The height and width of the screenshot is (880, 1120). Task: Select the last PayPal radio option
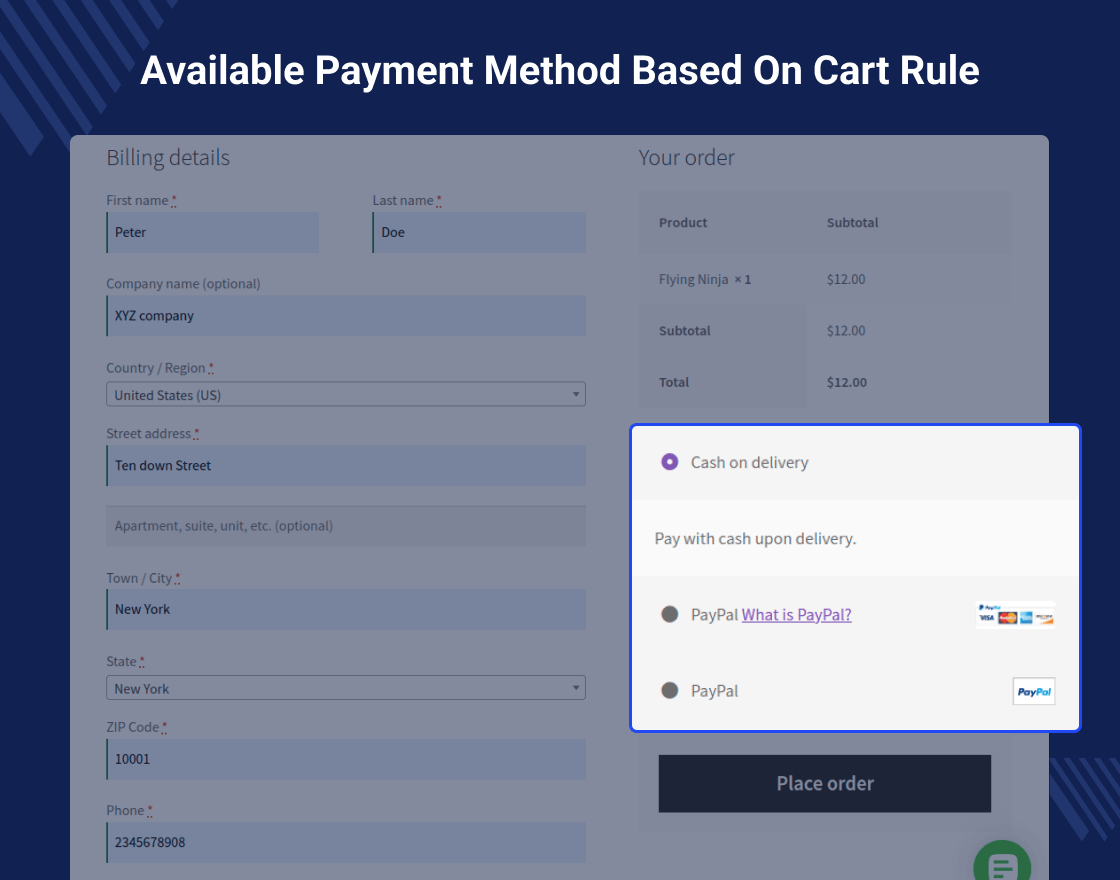tap(670, 691)
